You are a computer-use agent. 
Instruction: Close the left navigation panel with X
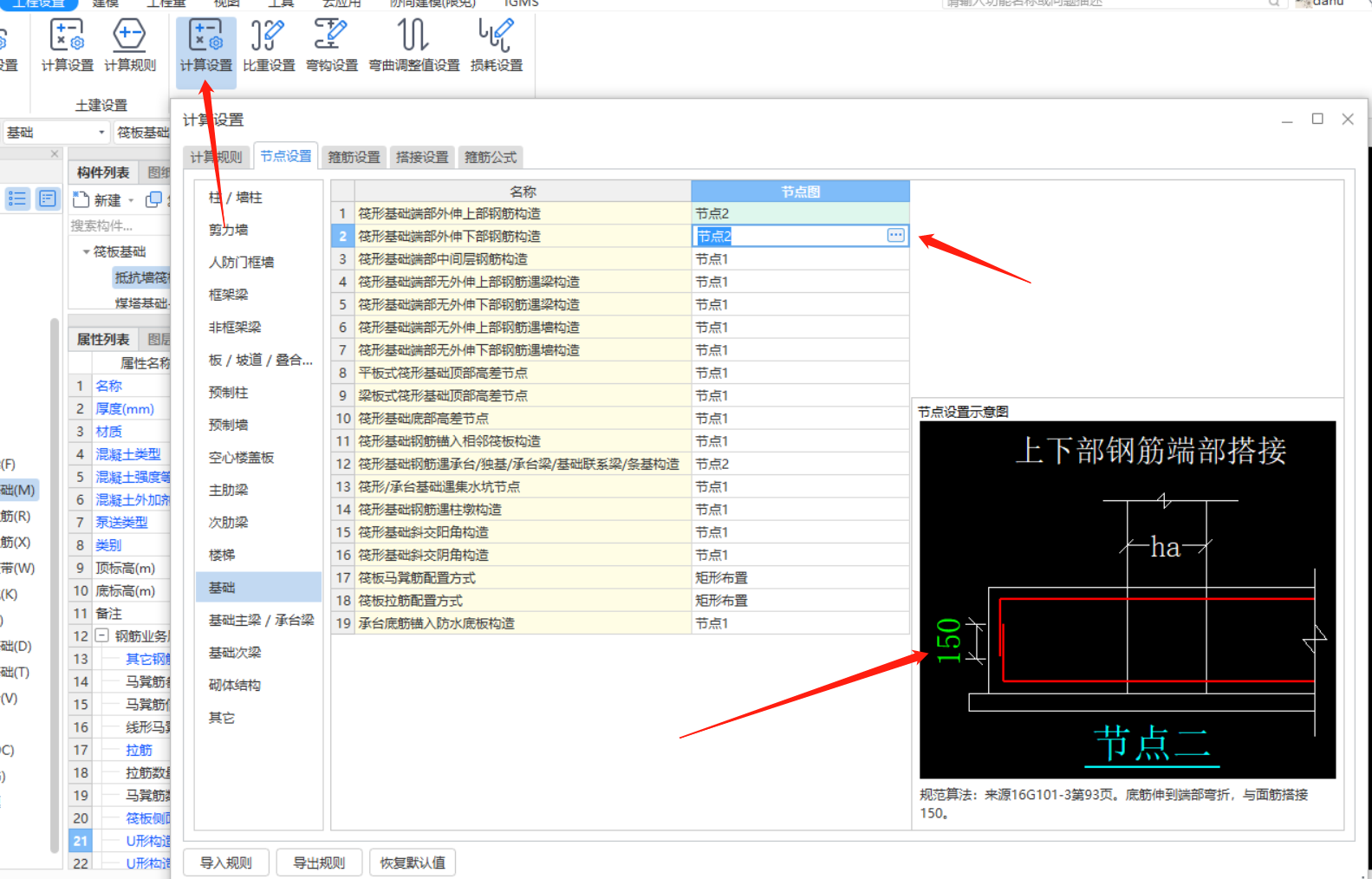point(55,153)
